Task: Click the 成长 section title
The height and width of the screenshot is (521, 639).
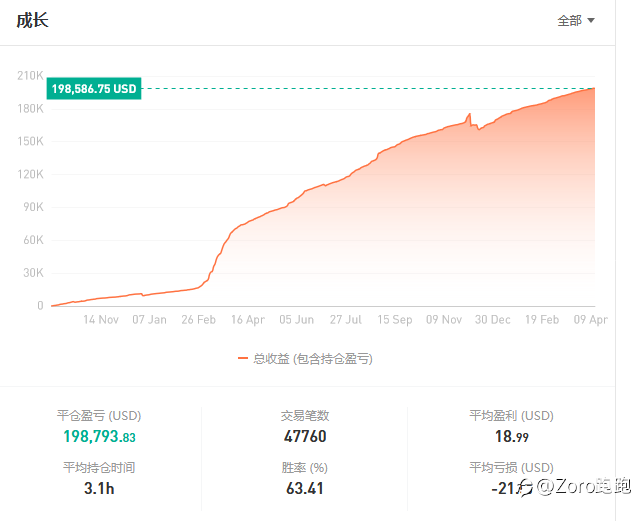Action: pyautogui.click(x=33, y=20)
